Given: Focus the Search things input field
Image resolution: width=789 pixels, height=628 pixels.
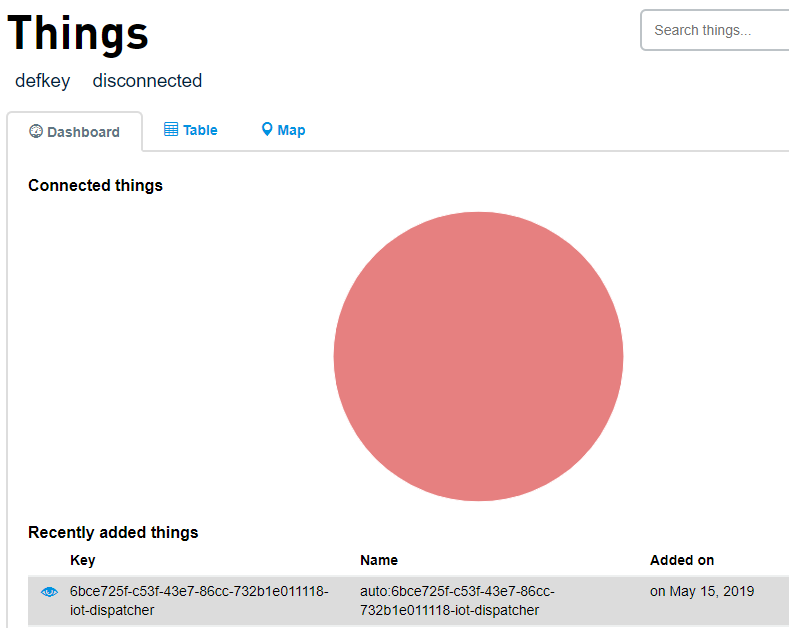Looking at the screenshot, I should coord(714,30).
